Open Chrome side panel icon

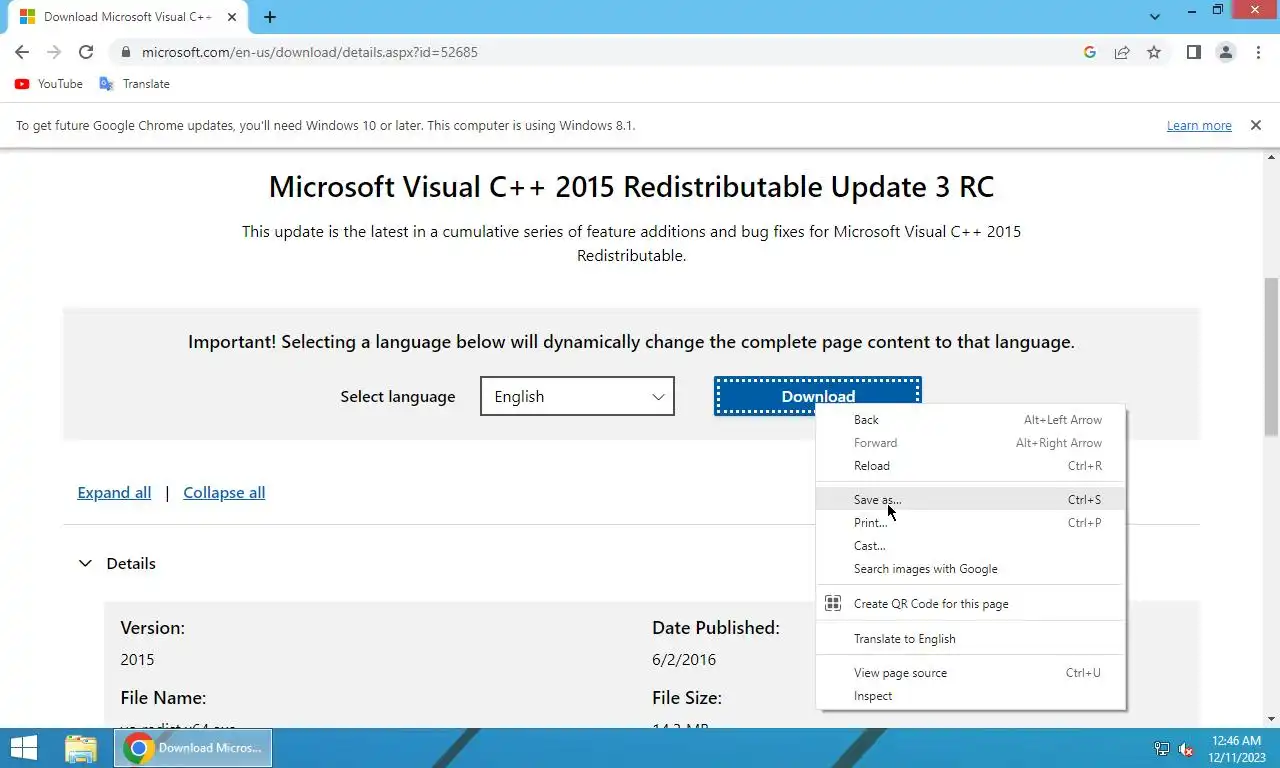(1194, 52)
